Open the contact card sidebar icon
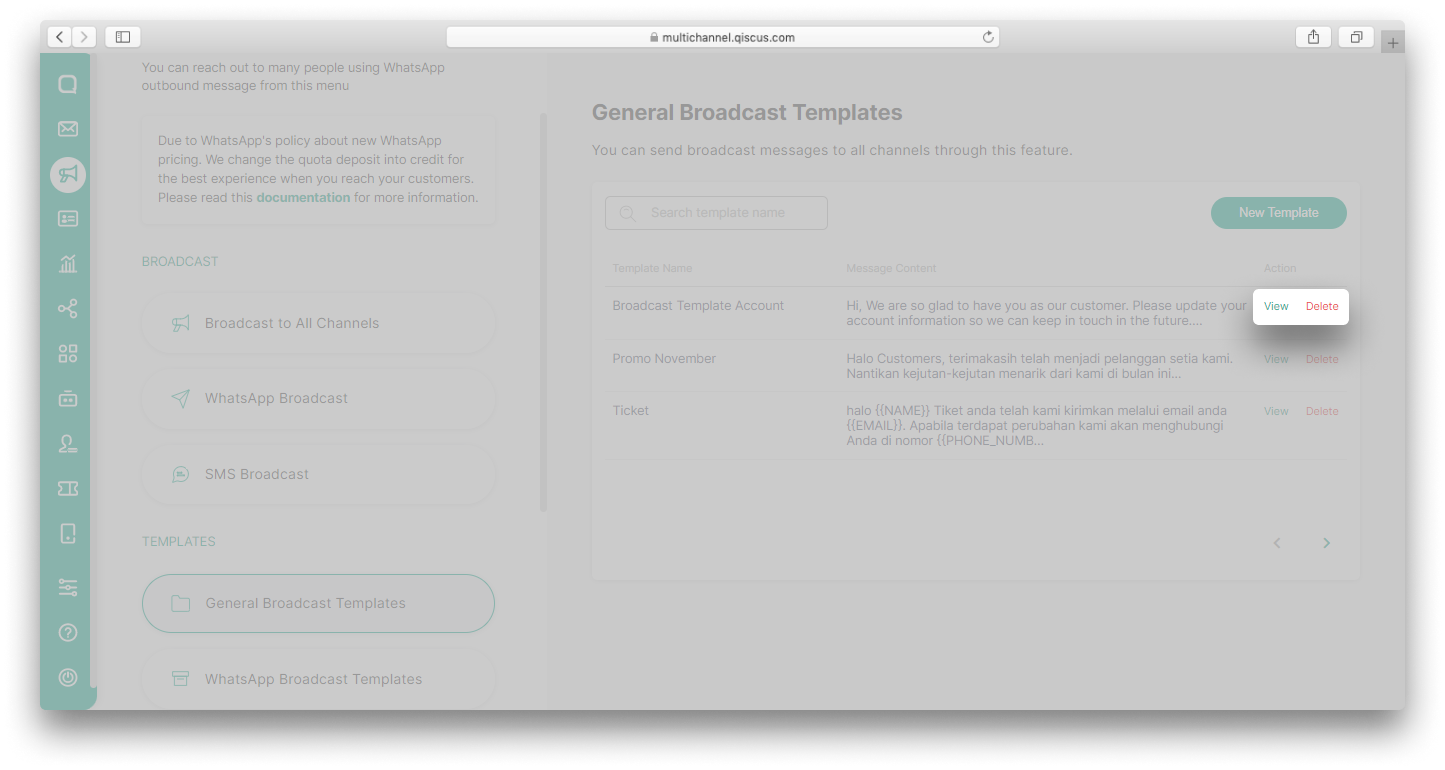1445x770 pixels. tap(68, 219)
